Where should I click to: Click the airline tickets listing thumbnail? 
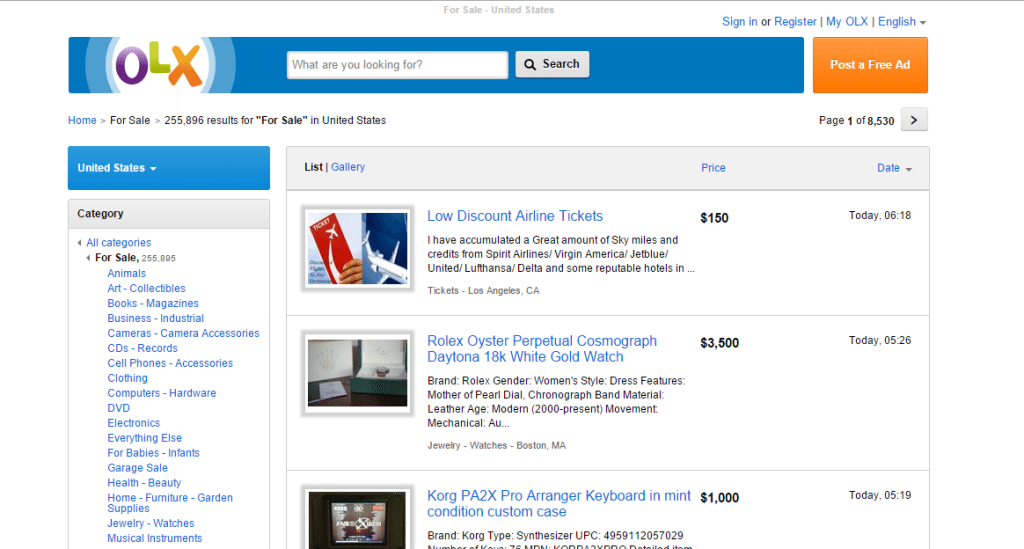(357, 248)
